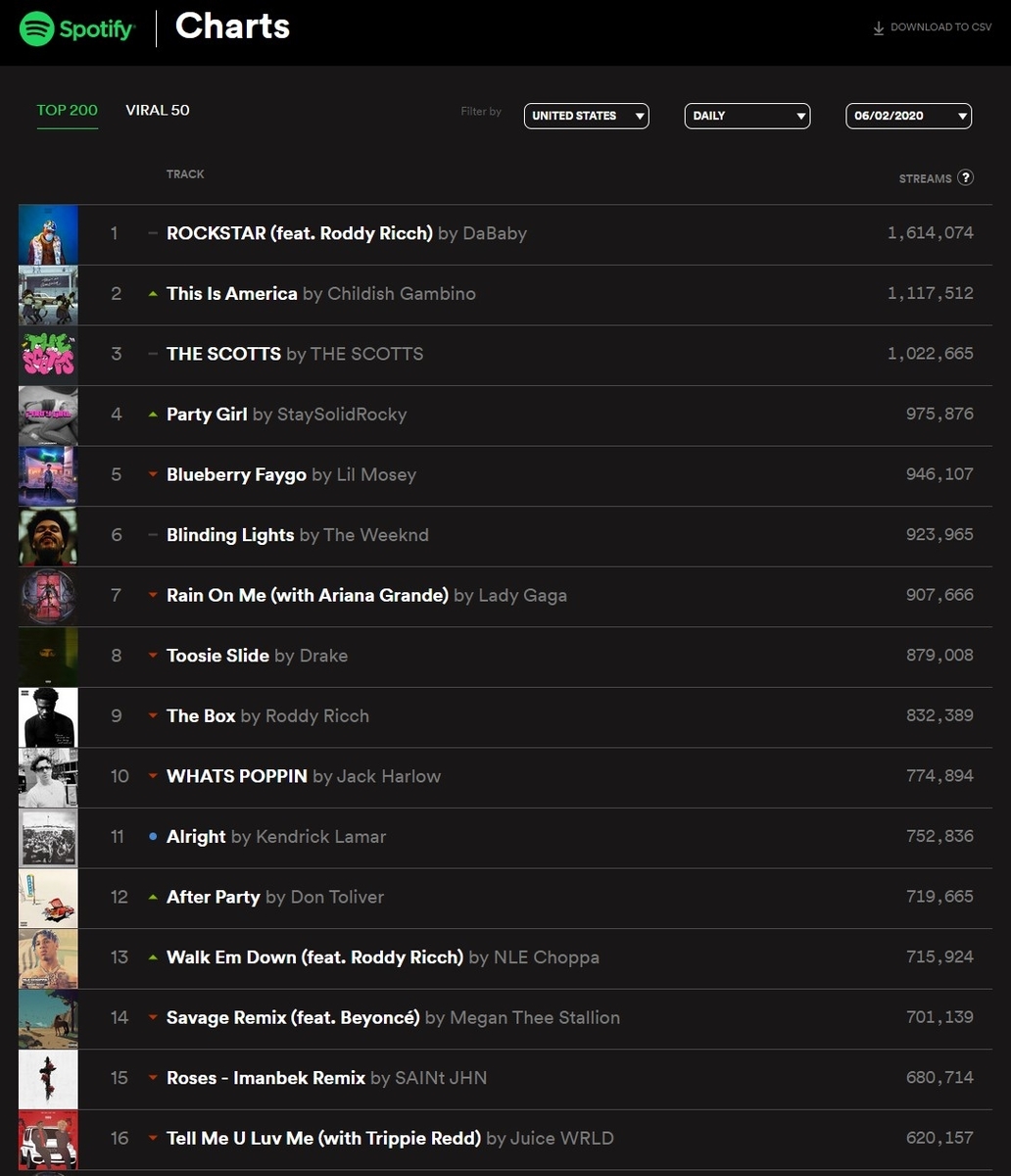Open the Blinding Lights track link

coord(230,535)
